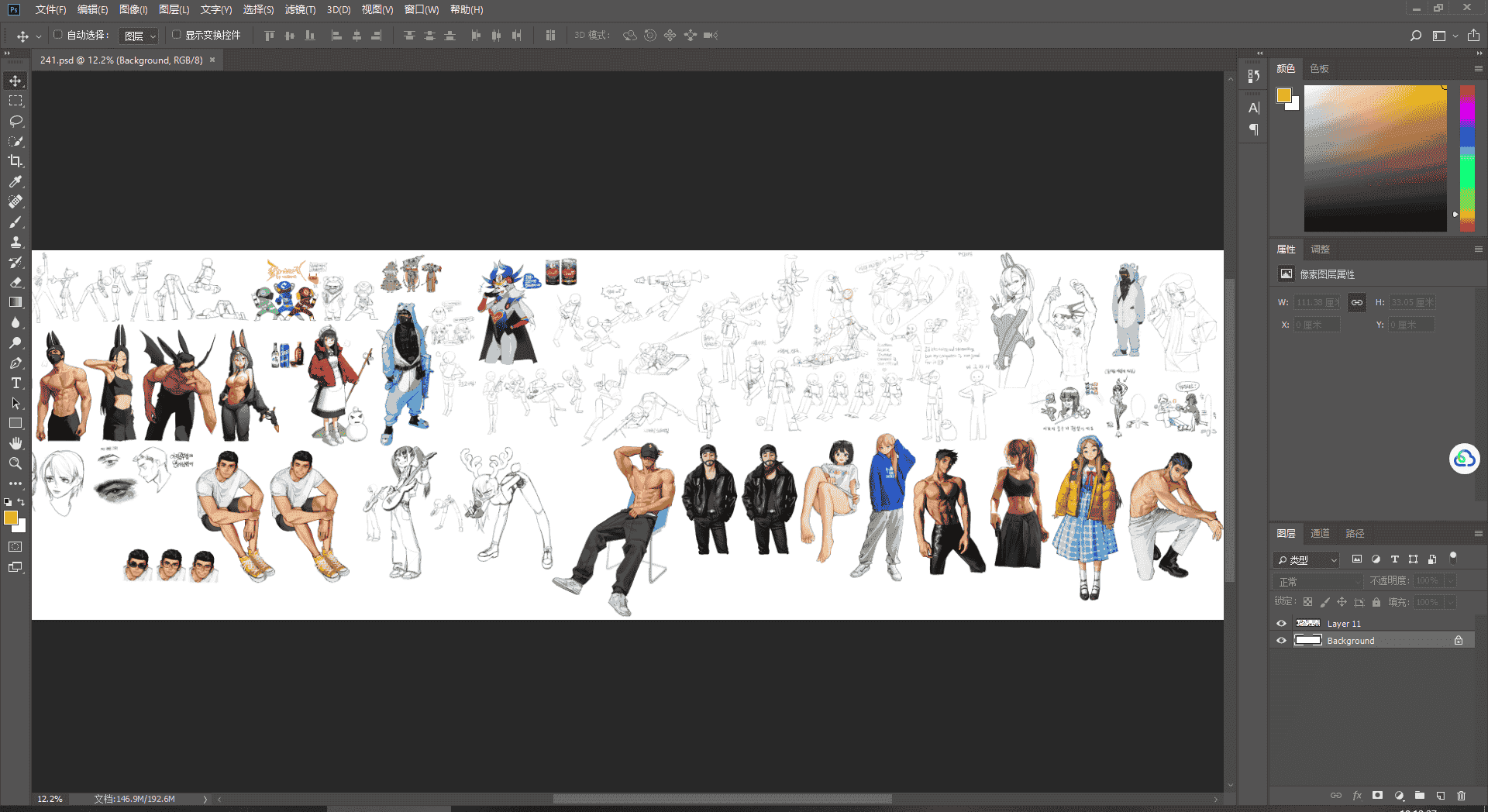Enable the 自动选择 checkbox
1488x812 pixels.
(57, 35)
